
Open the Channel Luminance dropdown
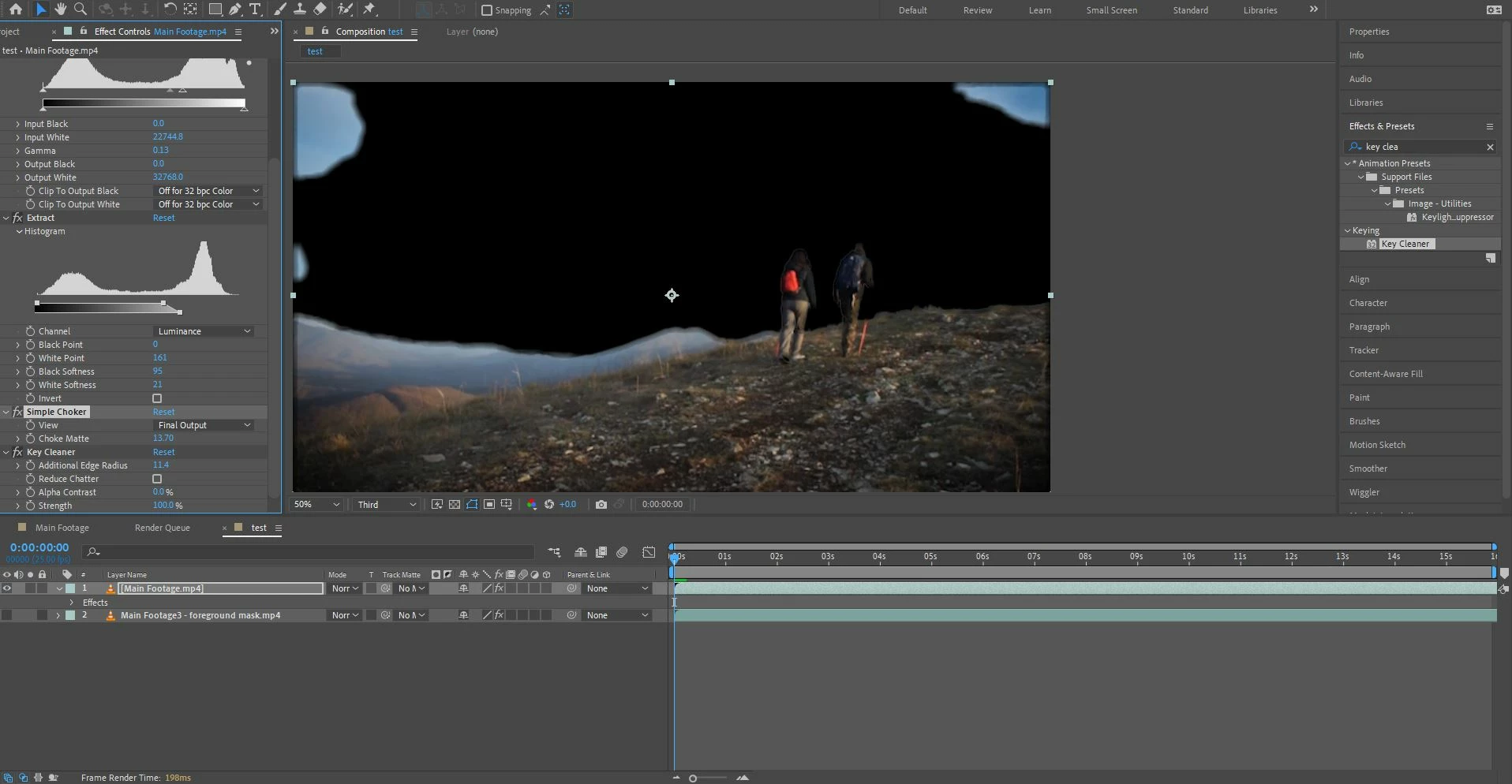pos(204,331)
